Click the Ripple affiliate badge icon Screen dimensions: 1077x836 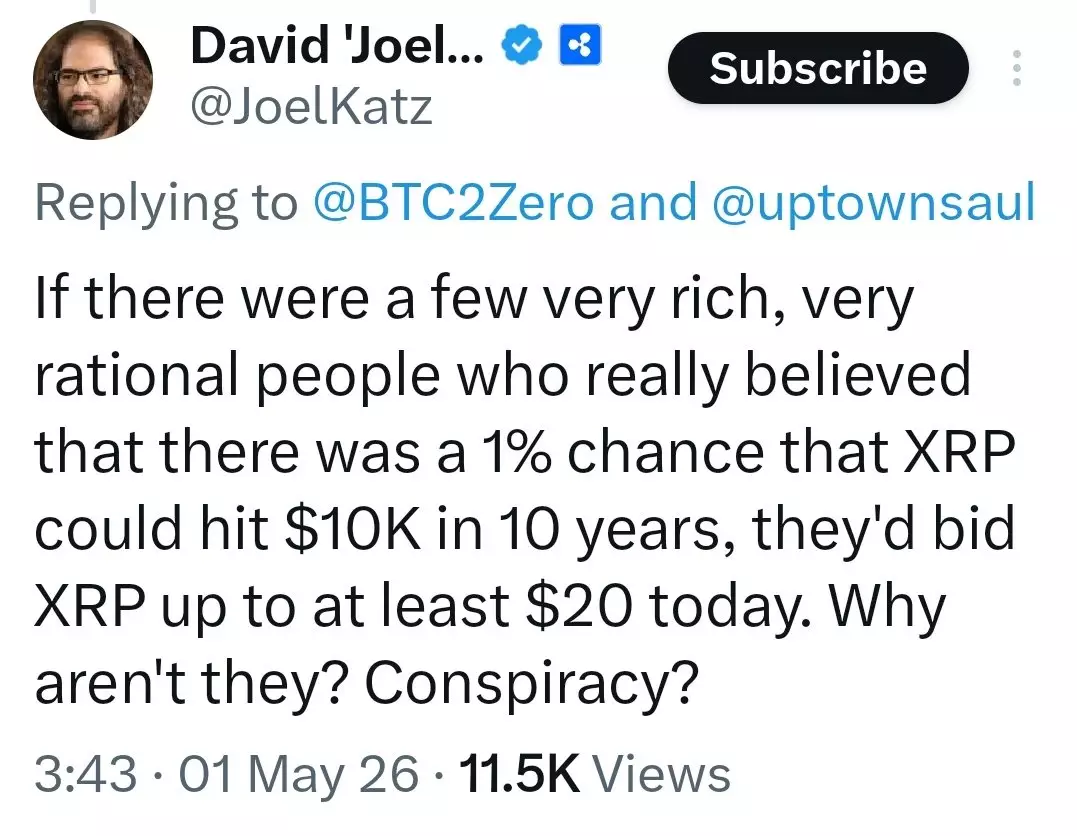click(580, 45)
